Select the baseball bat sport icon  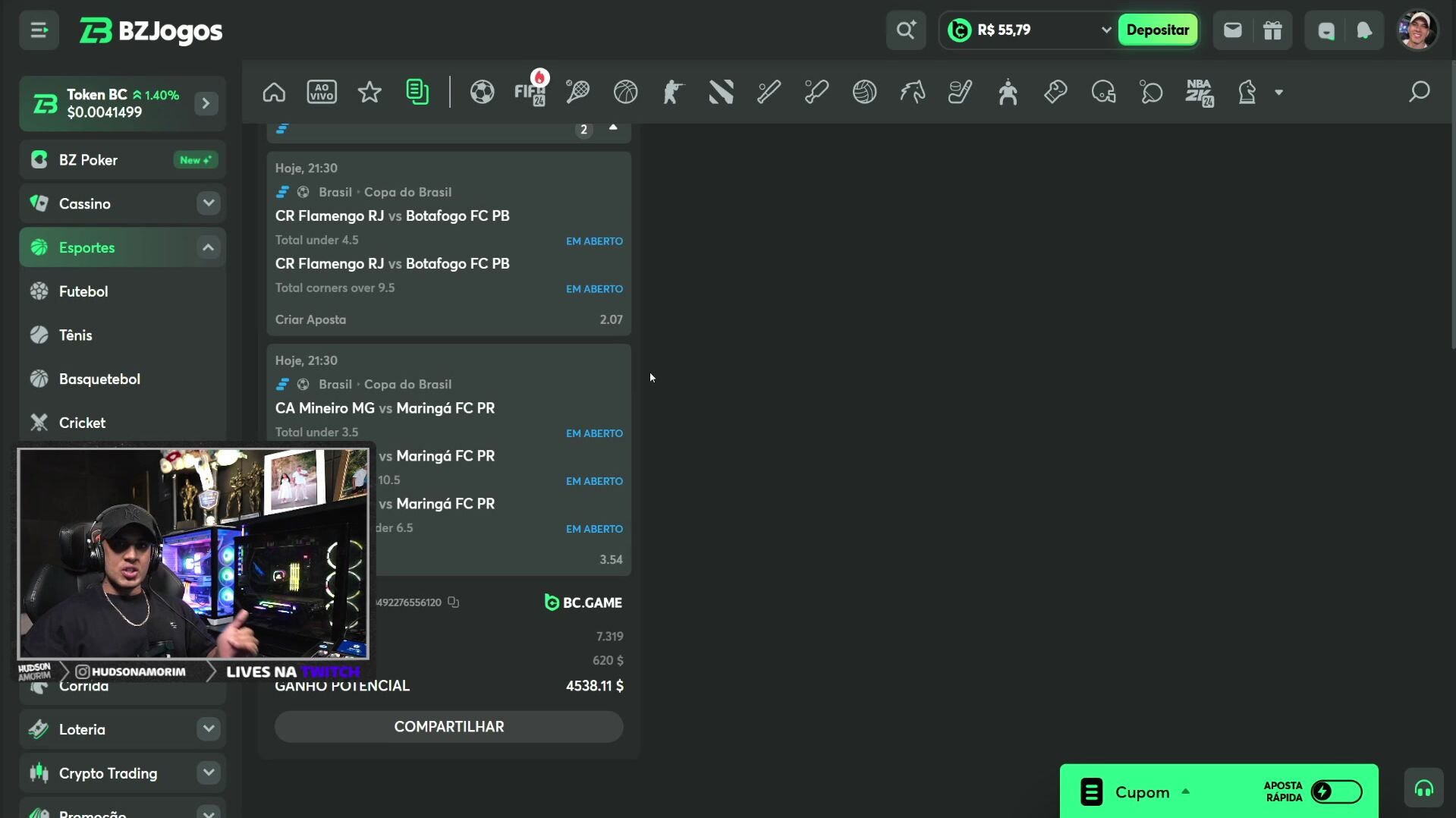click(769, 93)
